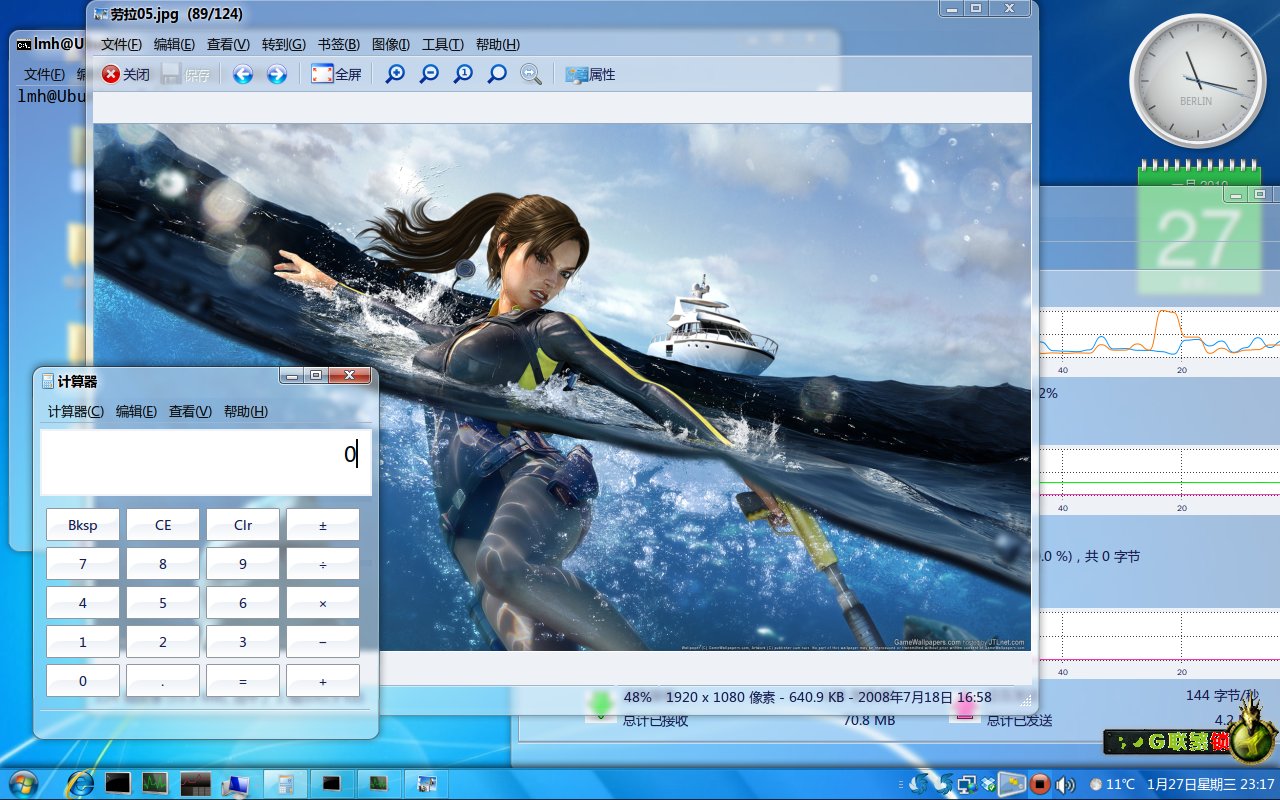Open 计算器(C) menu in the calculator
The width and height of the screenshot is (1280, 800).
76,411
